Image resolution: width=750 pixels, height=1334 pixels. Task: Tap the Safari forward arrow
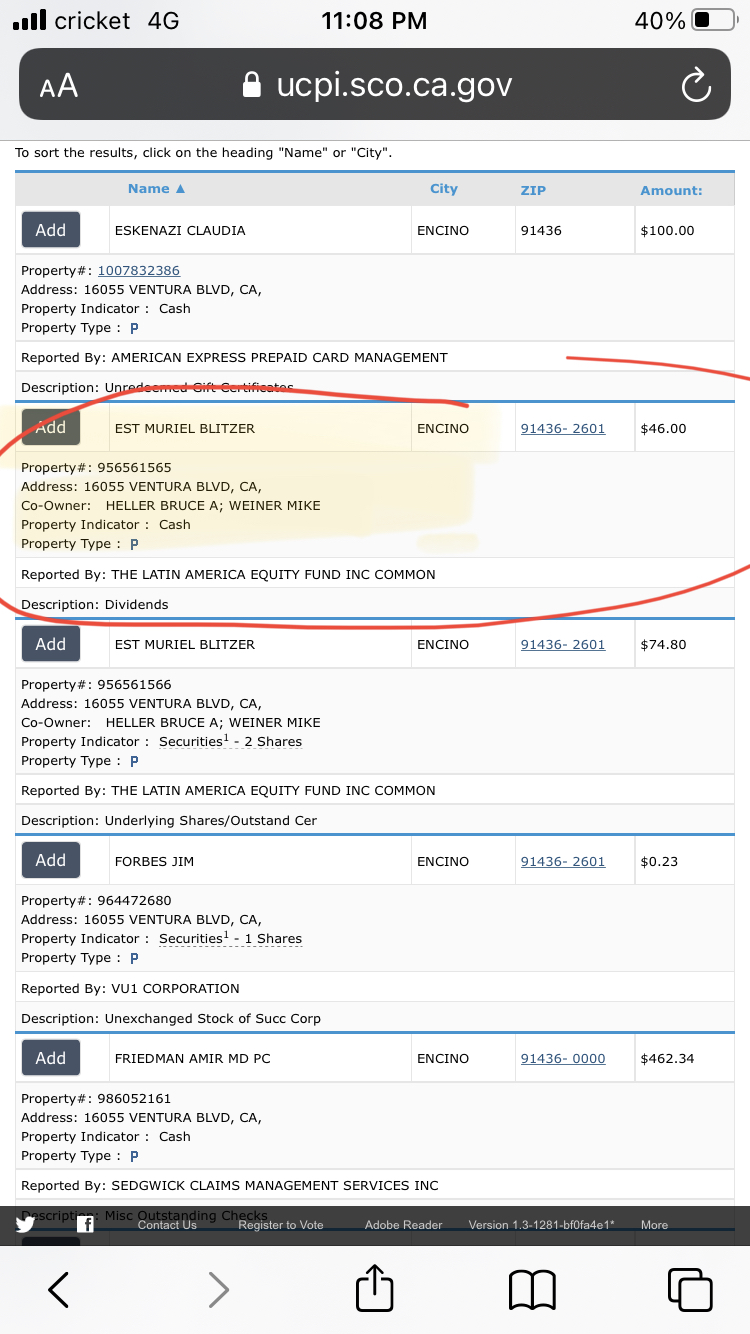pyautogui.click(x=218, y=1290)
